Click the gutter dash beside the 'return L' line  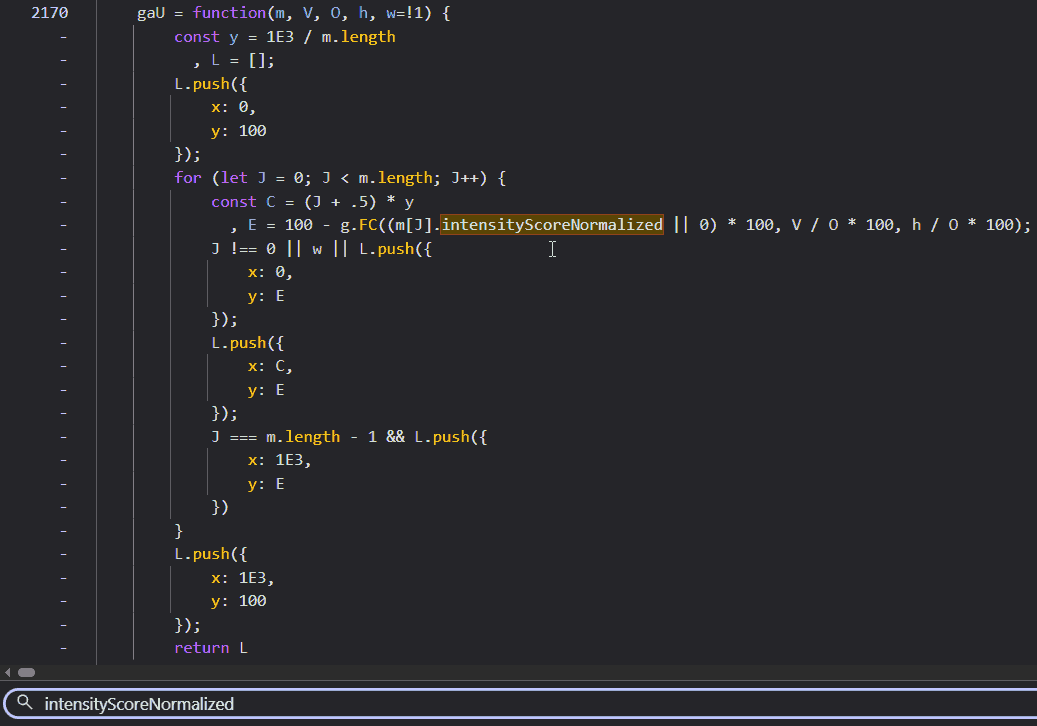point(63,648)
